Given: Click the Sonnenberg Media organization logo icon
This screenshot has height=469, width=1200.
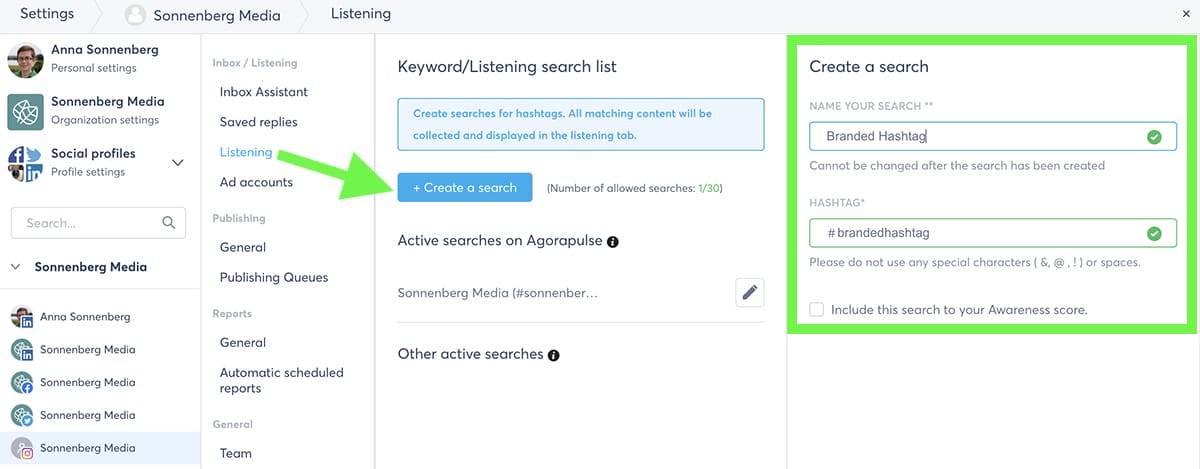Looking at the screenshot, I should click(25, 111).
